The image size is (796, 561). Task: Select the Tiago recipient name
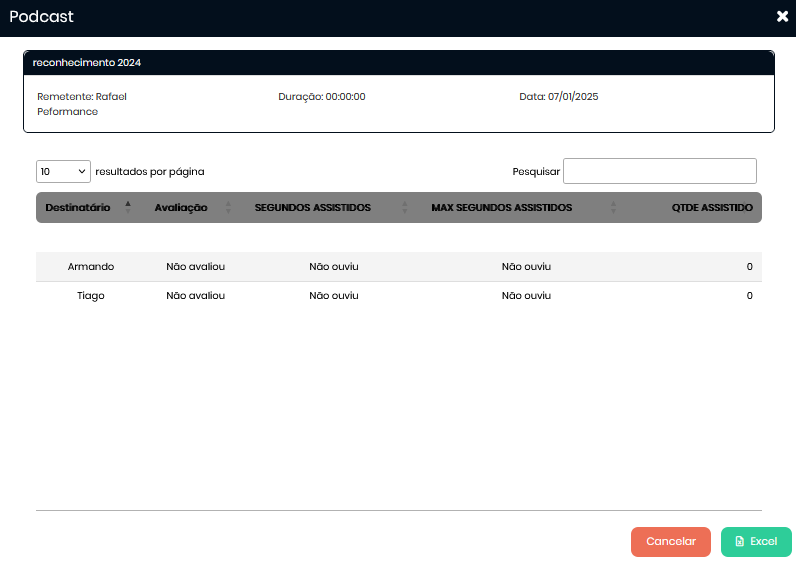(91, 296)
